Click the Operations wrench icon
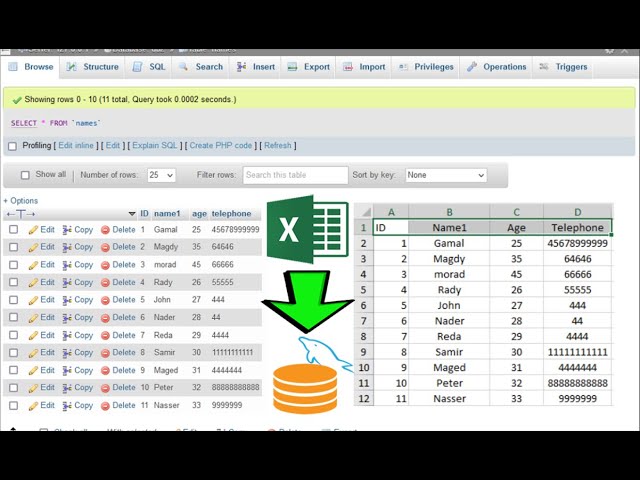Viewport: 640px width, 480px height. 472,67
